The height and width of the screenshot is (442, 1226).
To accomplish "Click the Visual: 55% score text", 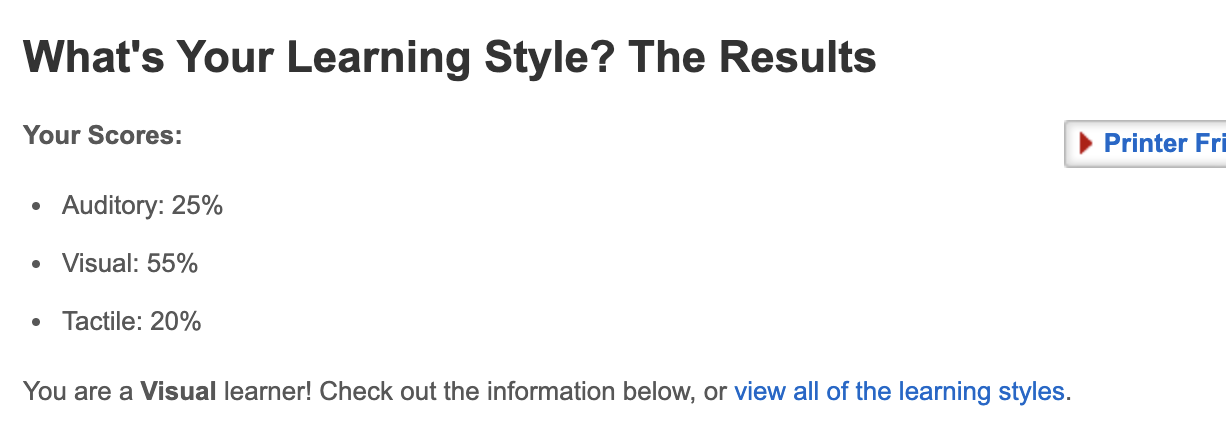I will [130, 264].
